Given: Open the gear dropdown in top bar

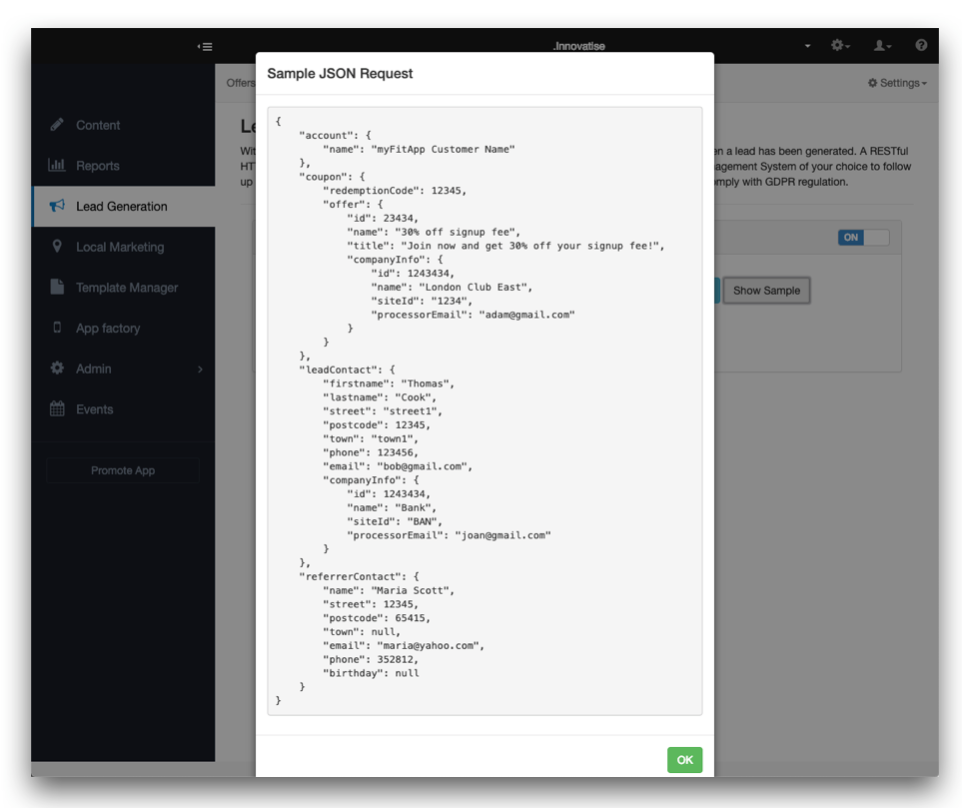Looking at the screenshot, I should click(x=840, y=46).
